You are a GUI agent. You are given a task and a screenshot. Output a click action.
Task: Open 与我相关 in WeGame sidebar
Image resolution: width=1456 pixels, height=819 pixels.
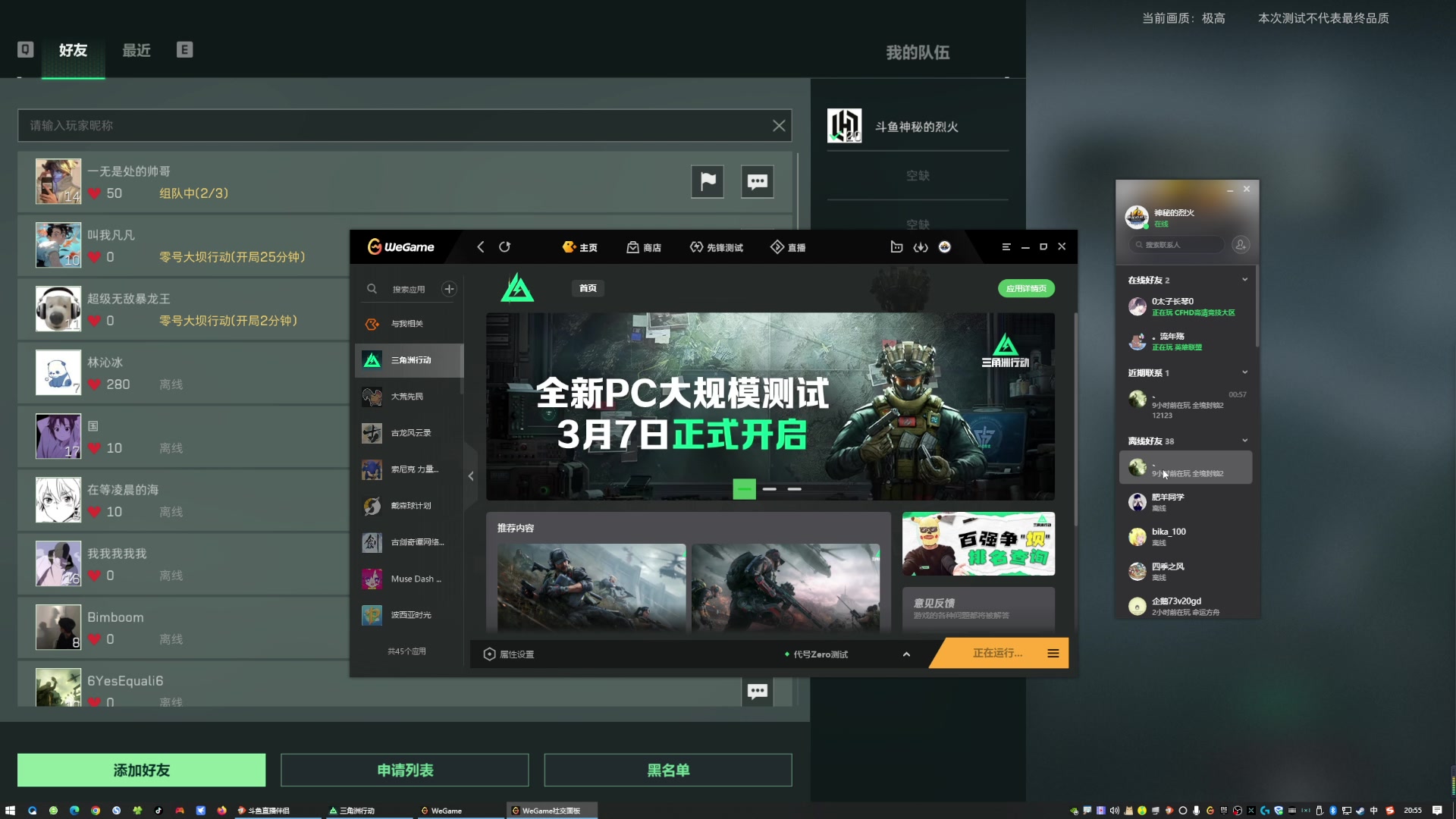click(408, 324)
